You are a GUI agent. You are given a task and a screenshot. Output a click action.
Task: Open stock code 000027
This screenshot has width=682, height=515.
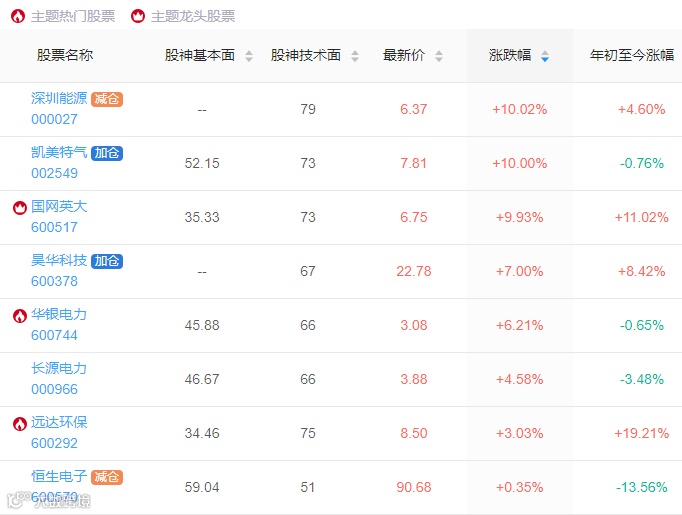(54, 119)
